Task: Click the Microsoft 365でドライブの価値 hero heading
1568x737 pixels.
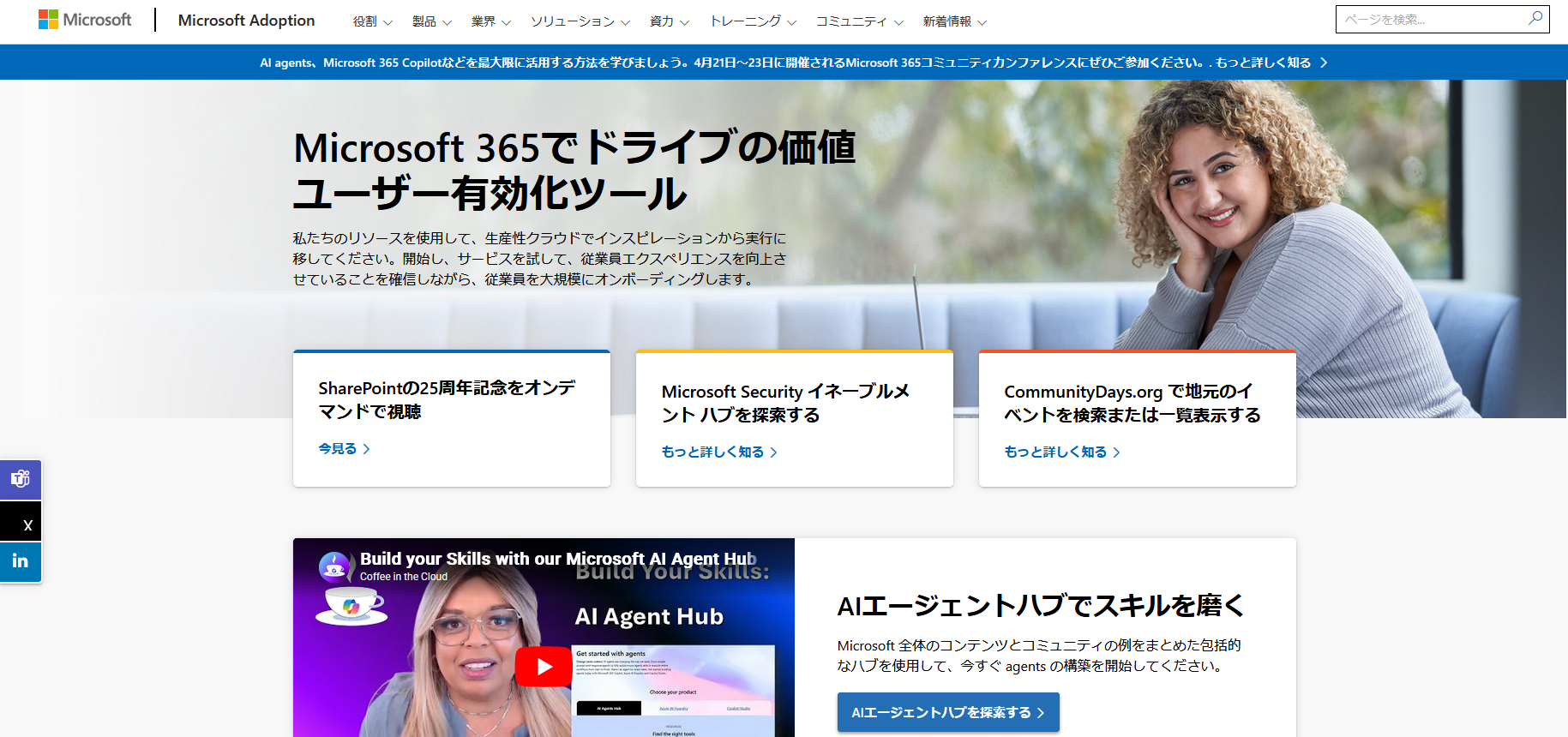Action: pos(574,170)
